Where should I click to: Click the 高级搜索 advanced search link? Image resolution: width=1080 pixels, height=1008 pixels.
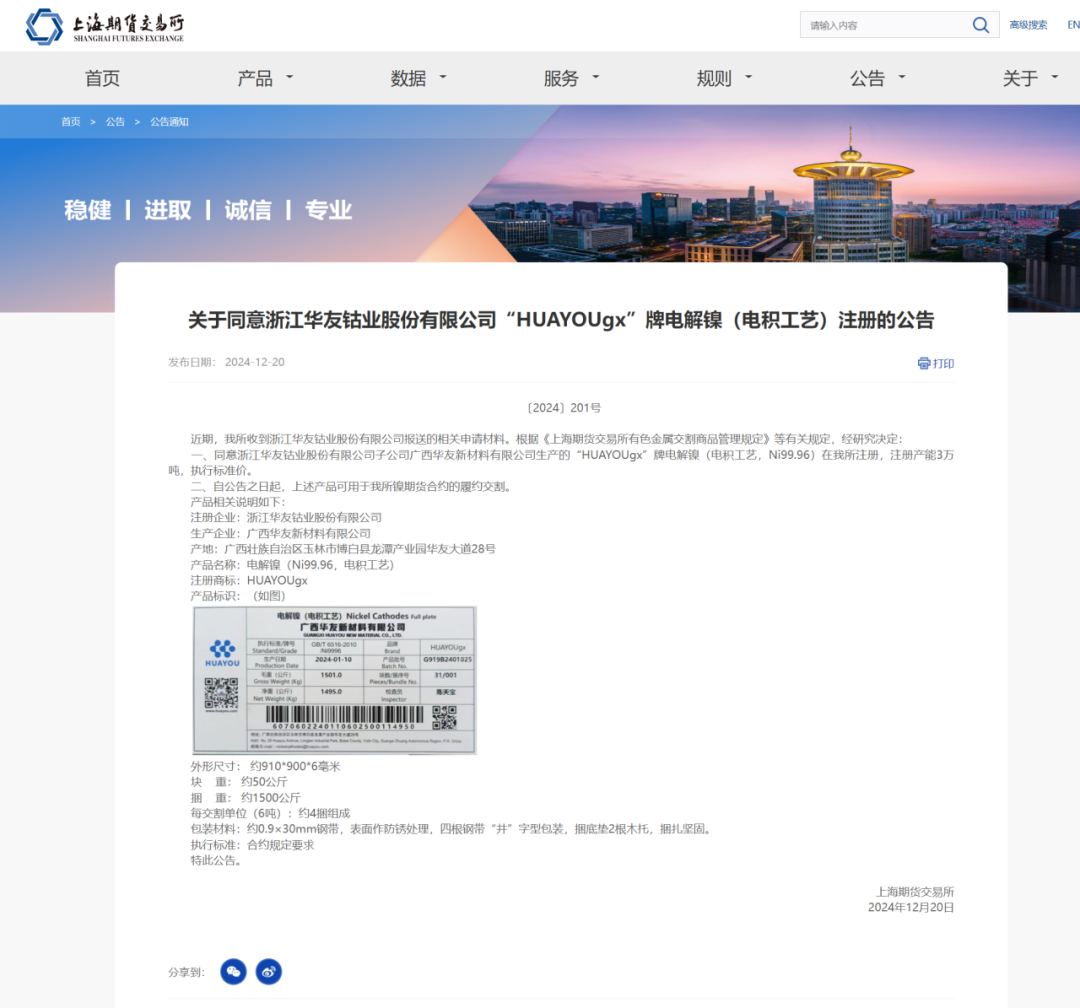pyautogui.click(x=1028, y=25)
